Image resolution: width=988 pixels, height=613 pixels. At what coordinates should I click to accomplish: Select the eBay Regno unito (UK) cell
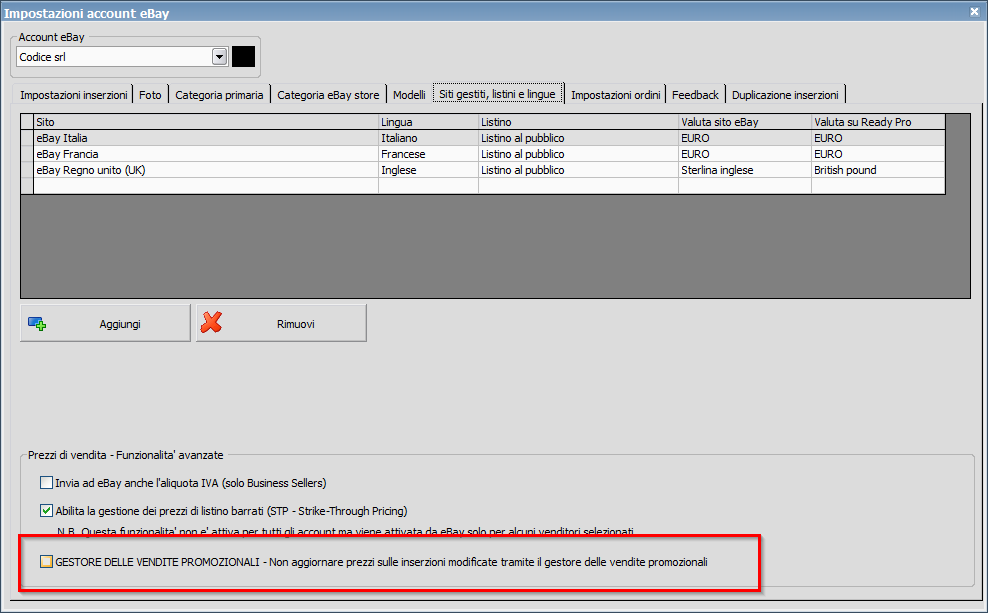click(205, 170)
